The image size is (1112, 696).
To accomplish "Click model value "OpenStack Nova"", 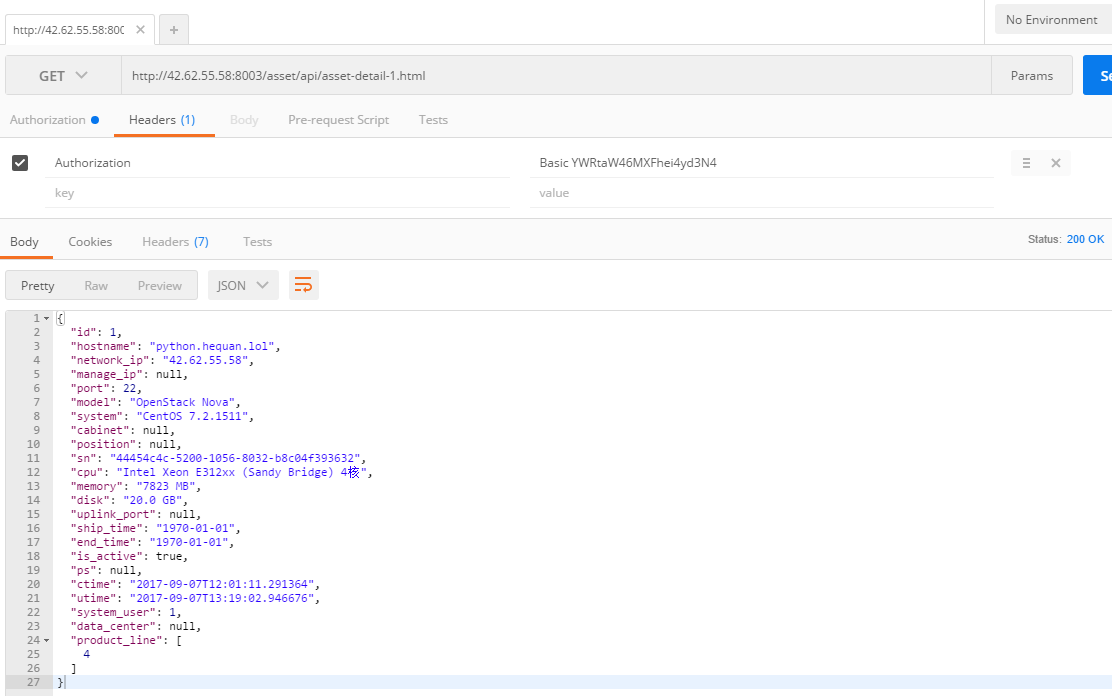I will (182, 402).
